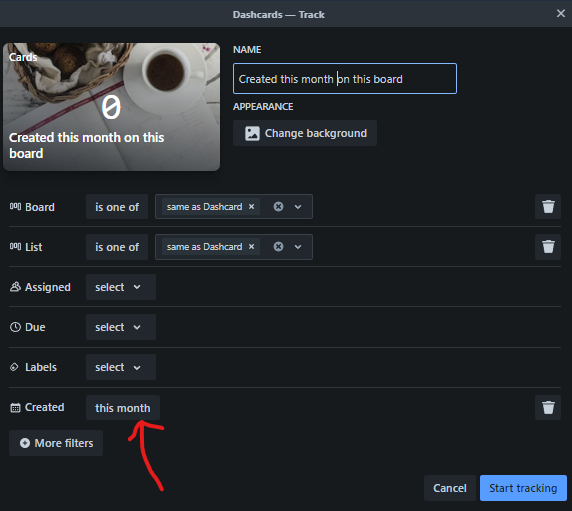Open the Created 'this month' option

click(123, 408)
